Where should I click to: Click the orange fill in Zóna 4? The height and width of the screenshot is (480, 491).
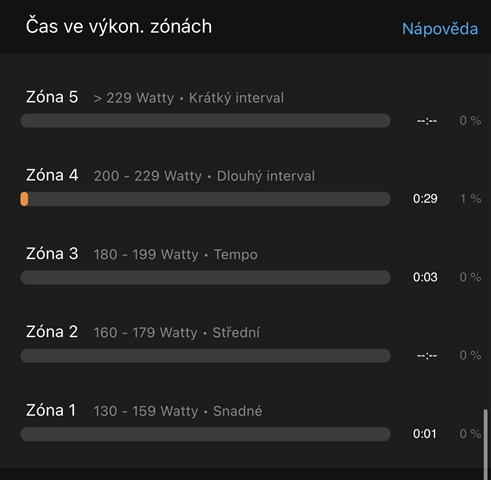tap(24, 199)
